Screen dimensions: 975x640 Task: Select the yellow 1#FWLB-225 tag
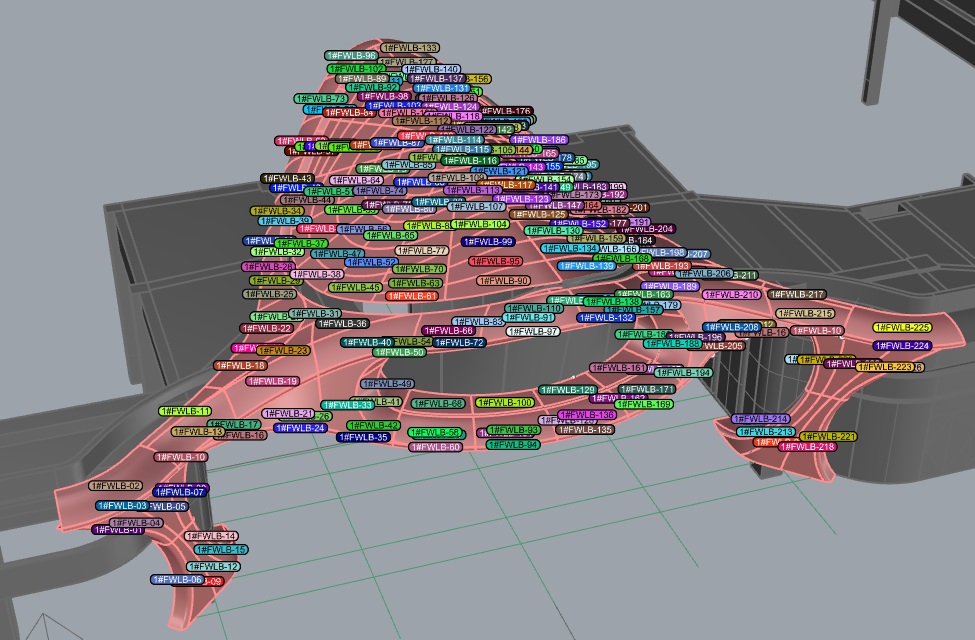(903, 328)
